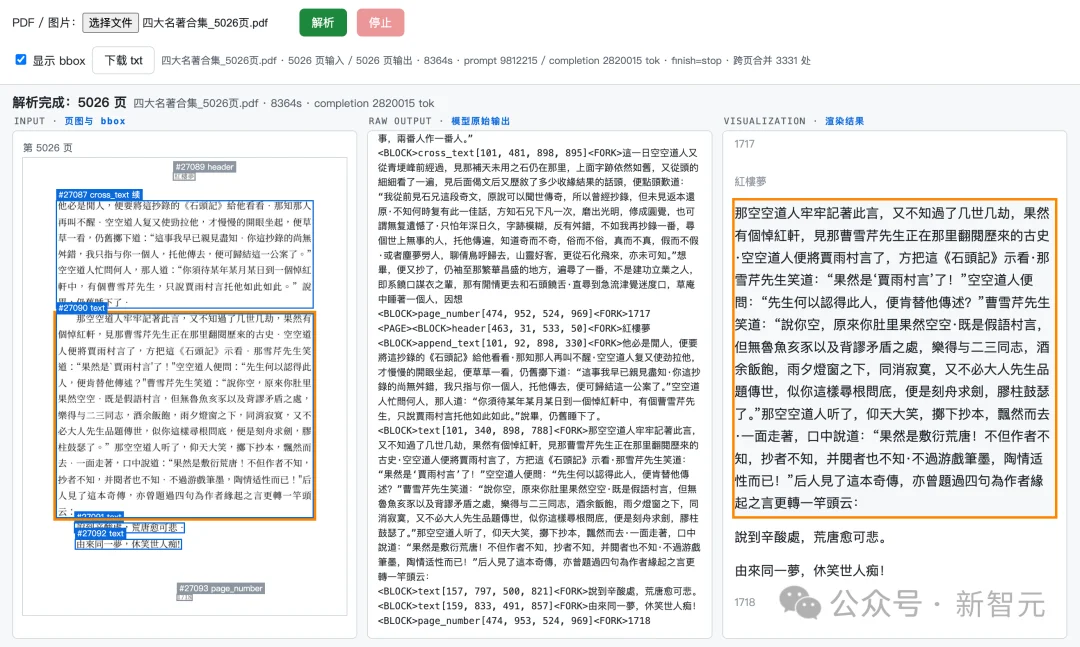
Task: Click the green 解析 button
Action: (322, 23)
